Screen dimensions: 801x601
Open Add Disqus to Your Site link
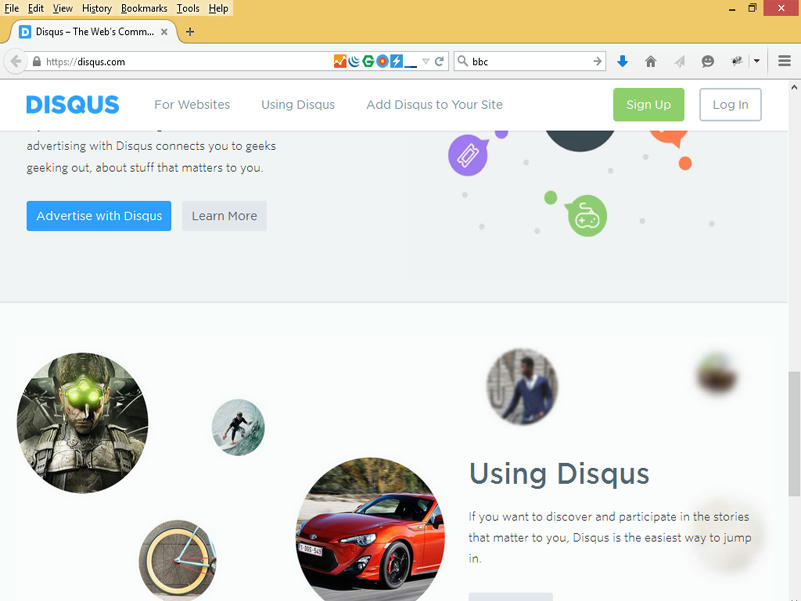point(434,104)
